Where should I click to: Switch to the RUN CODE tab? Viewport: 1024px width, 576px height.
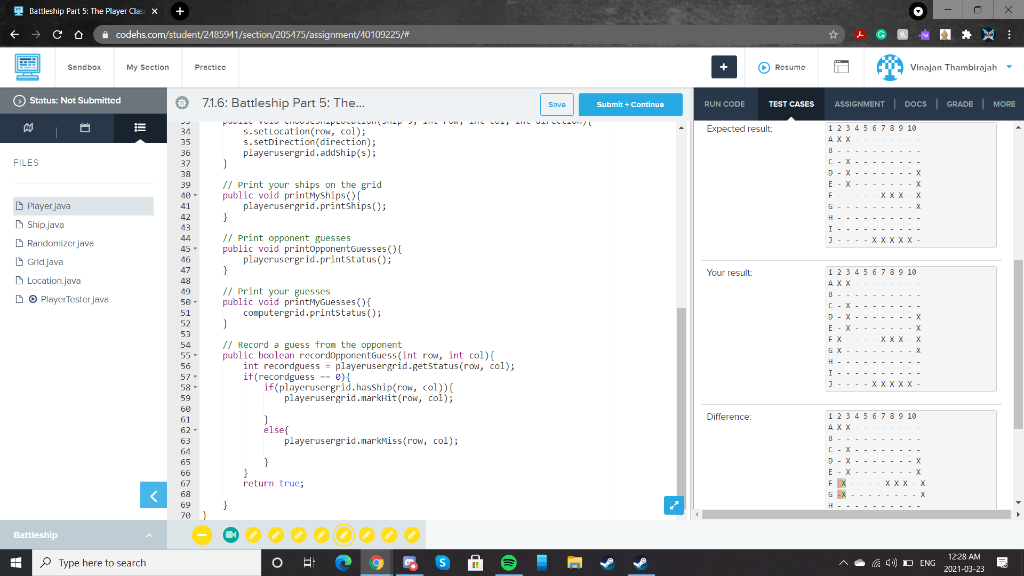(x=724, y=104)
